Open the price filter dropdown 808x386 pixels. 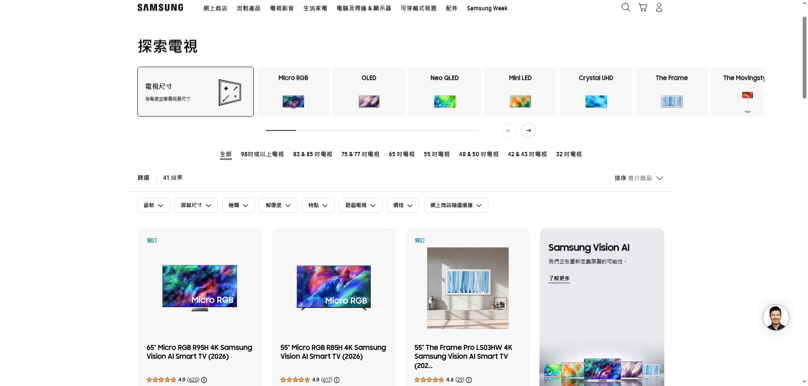[403, 205]
